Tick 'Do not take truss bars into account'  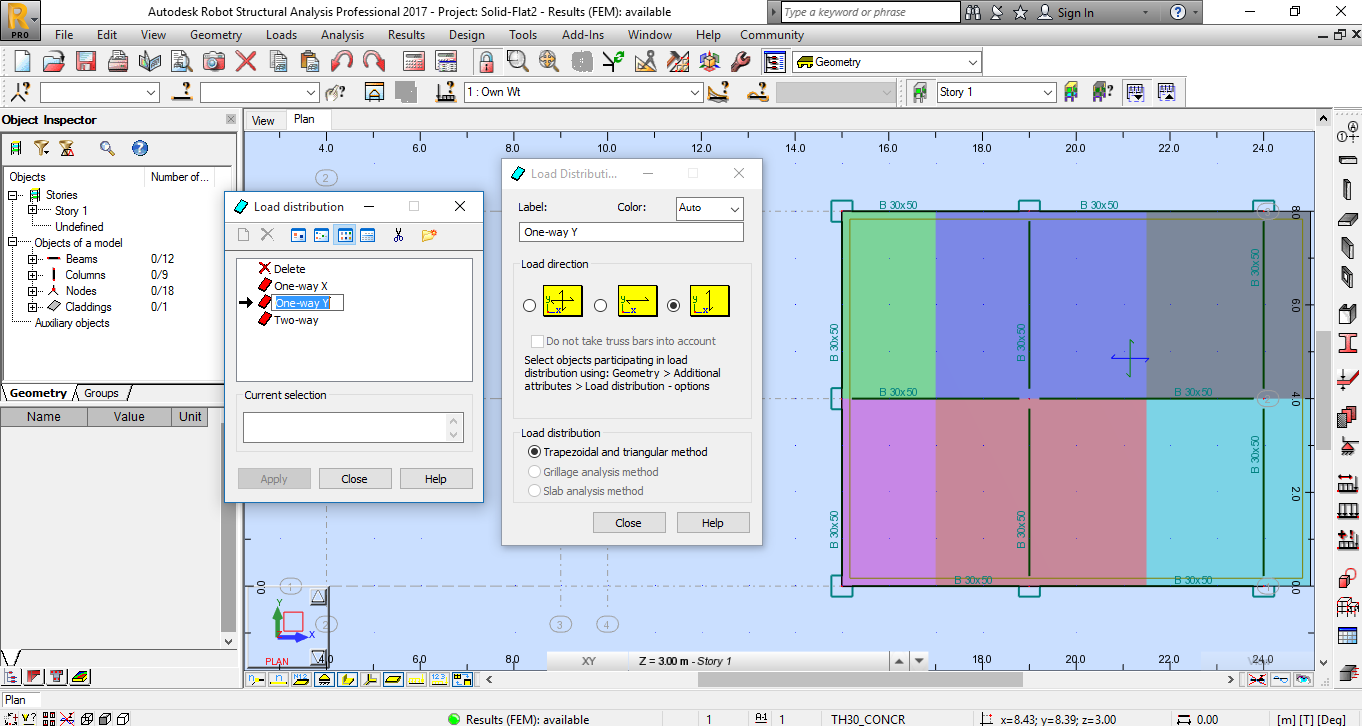click(x=537, y=341)
